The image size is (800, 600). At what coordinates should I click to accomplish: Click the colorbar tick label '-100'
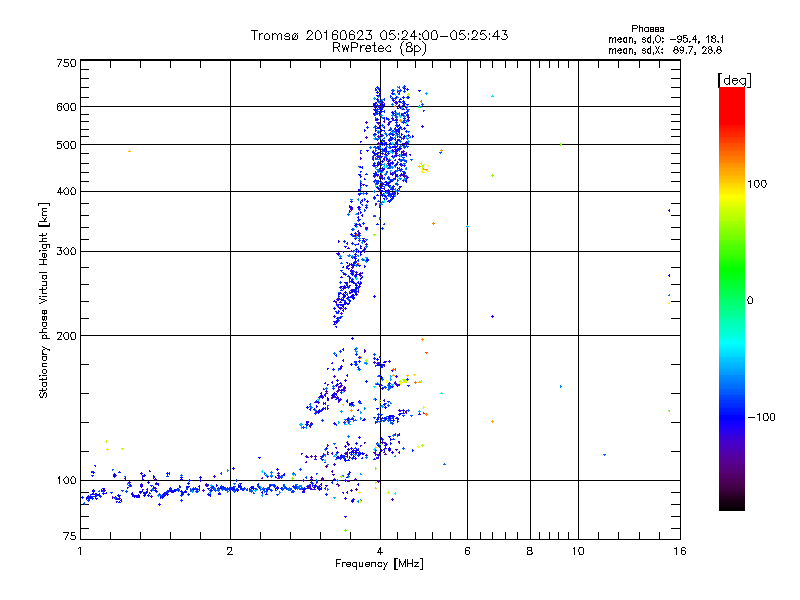point(761,417)
